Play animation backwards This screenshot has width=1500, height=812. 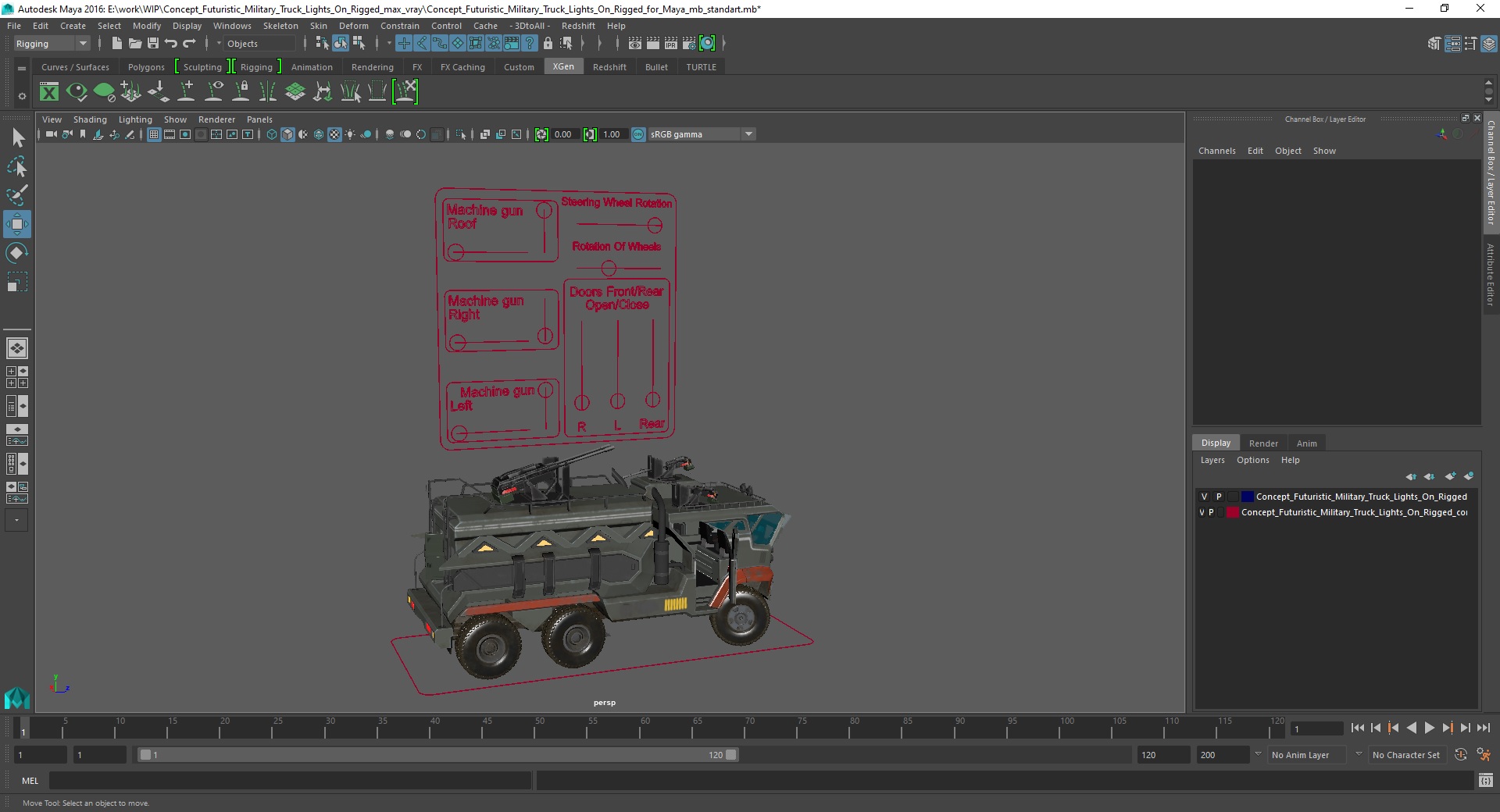click(x=1411, y=728)
